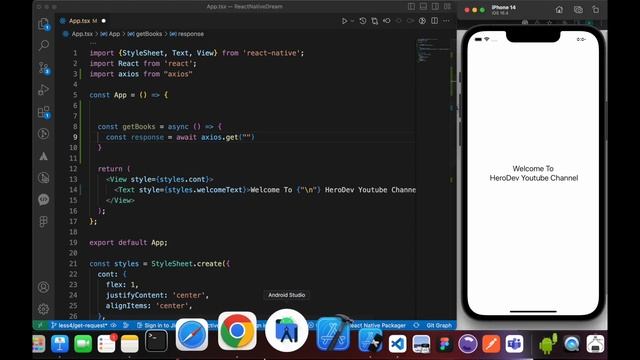The image size is (640, 360).
Task: Open the Extensions view
Action: 43,112
